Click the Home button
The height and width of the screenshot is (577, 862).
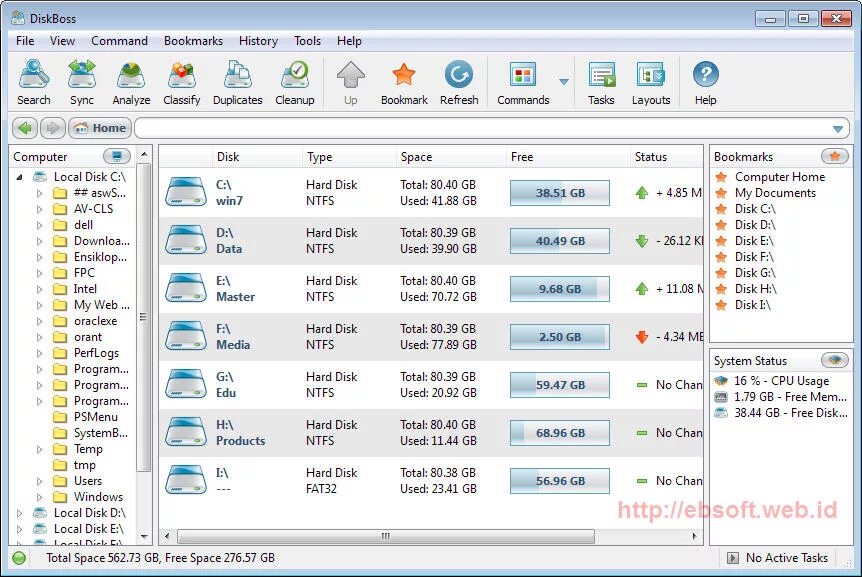pyautogui.click(x=100, y=128)
